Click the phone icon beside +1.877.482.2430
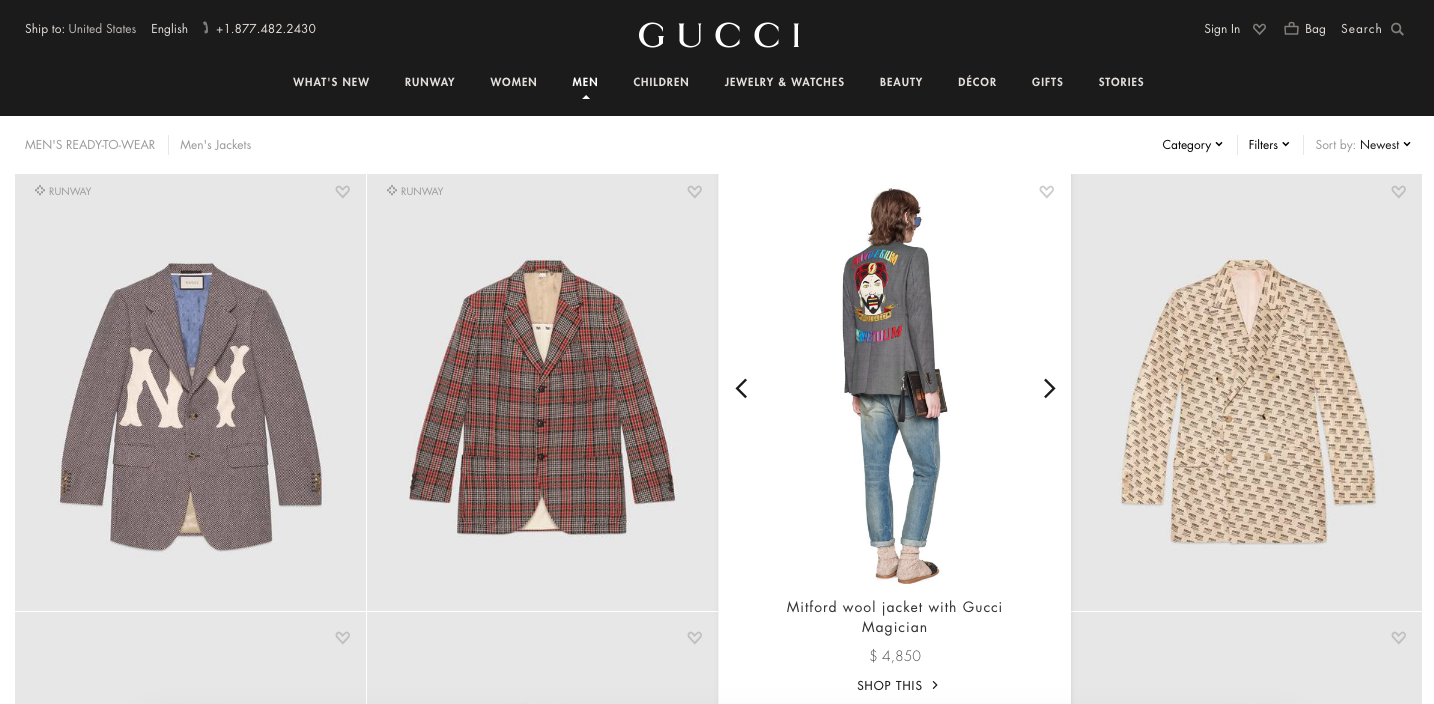This screenshot has width=1434, height=704. (206, 29)
